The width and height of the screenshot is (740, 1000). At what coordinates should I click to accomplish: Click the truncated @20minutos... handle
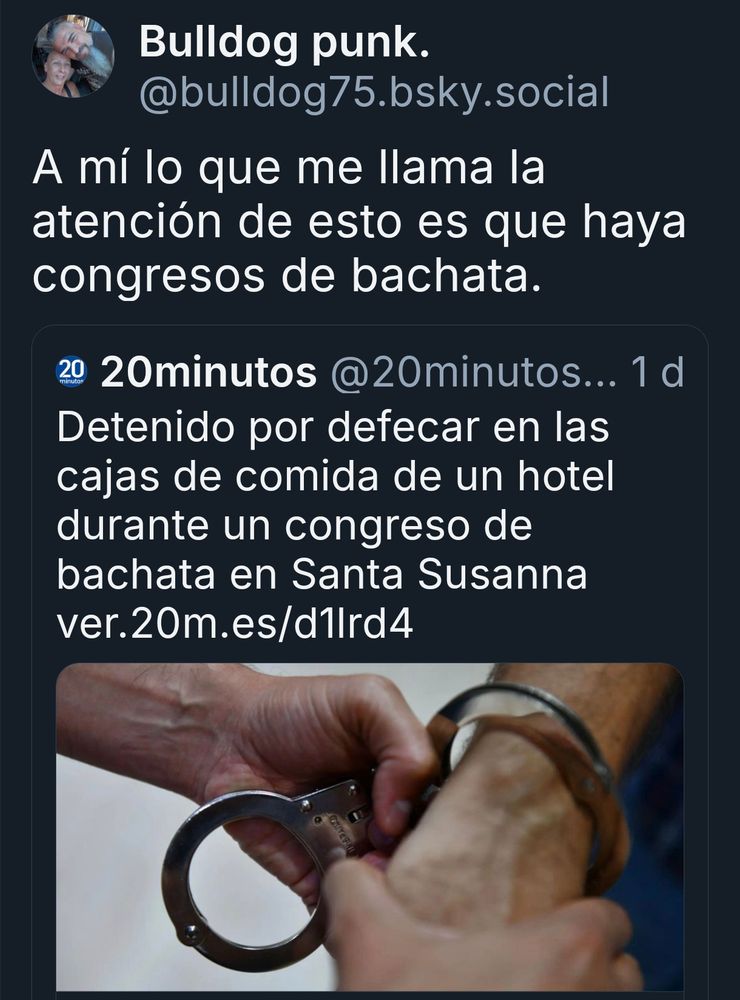pyautogui.click(x=474, y=372)
